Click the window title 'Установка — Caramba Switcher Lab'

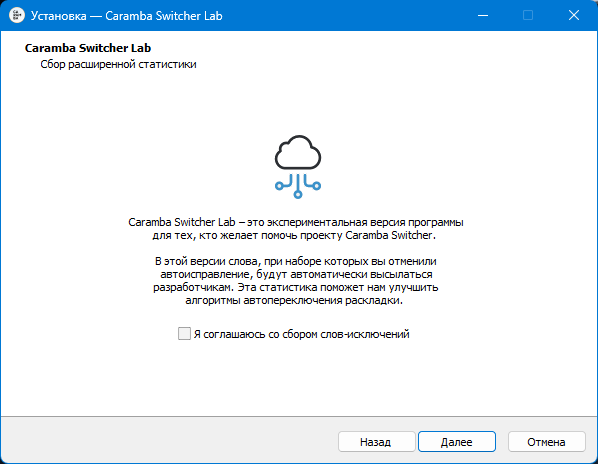click(127, 16)
